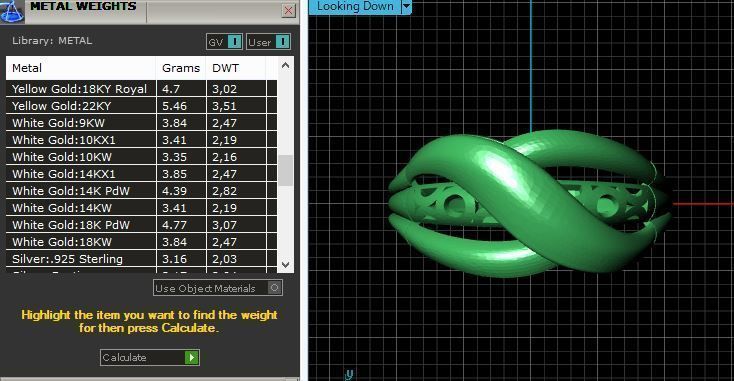Viewport: 734px width, 381px height.
Task: Click the Metal Weights tool icon
Action: [12, 11]
